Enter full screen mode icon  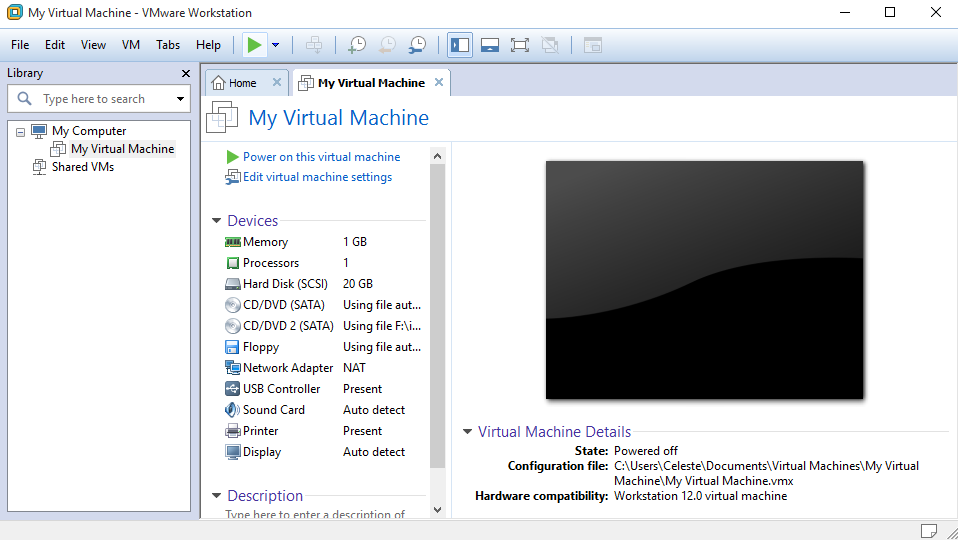pos(519,45)
